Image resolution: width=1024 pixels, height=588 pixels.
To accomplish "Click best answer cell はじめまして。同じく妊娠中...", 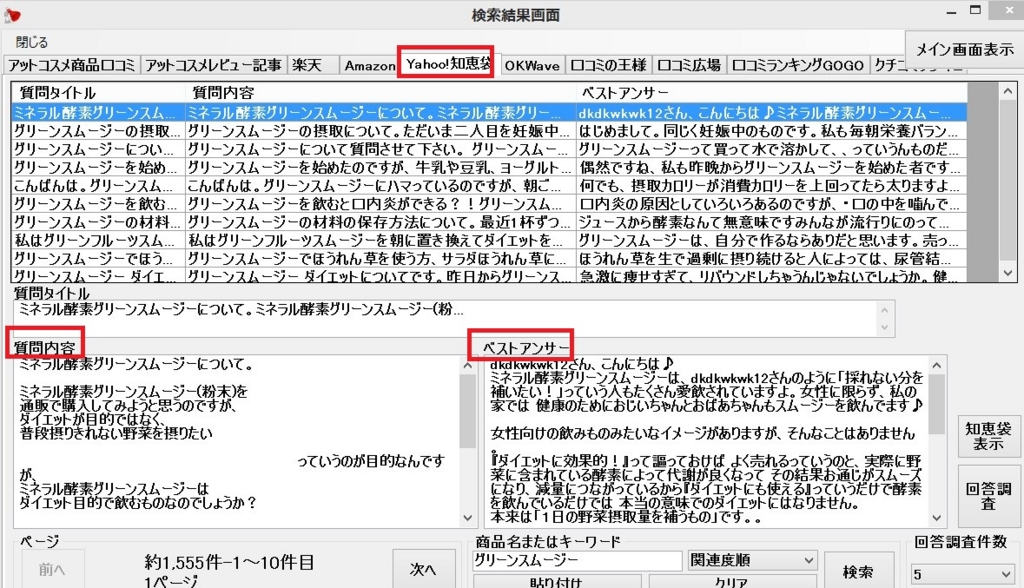I will 771,131.
